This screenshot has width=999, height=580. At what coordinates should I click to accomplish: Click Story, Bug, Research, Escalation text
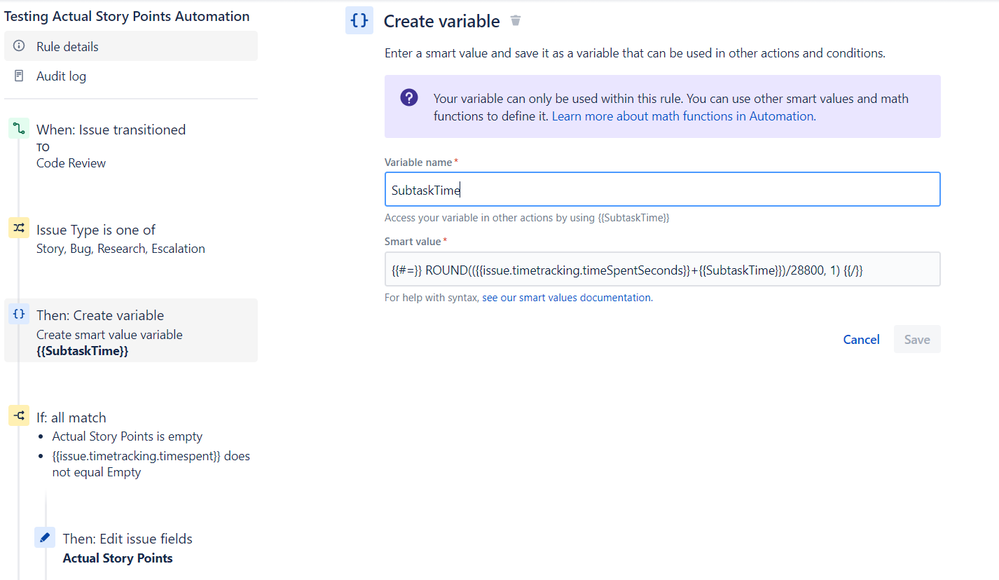point(120,249)
